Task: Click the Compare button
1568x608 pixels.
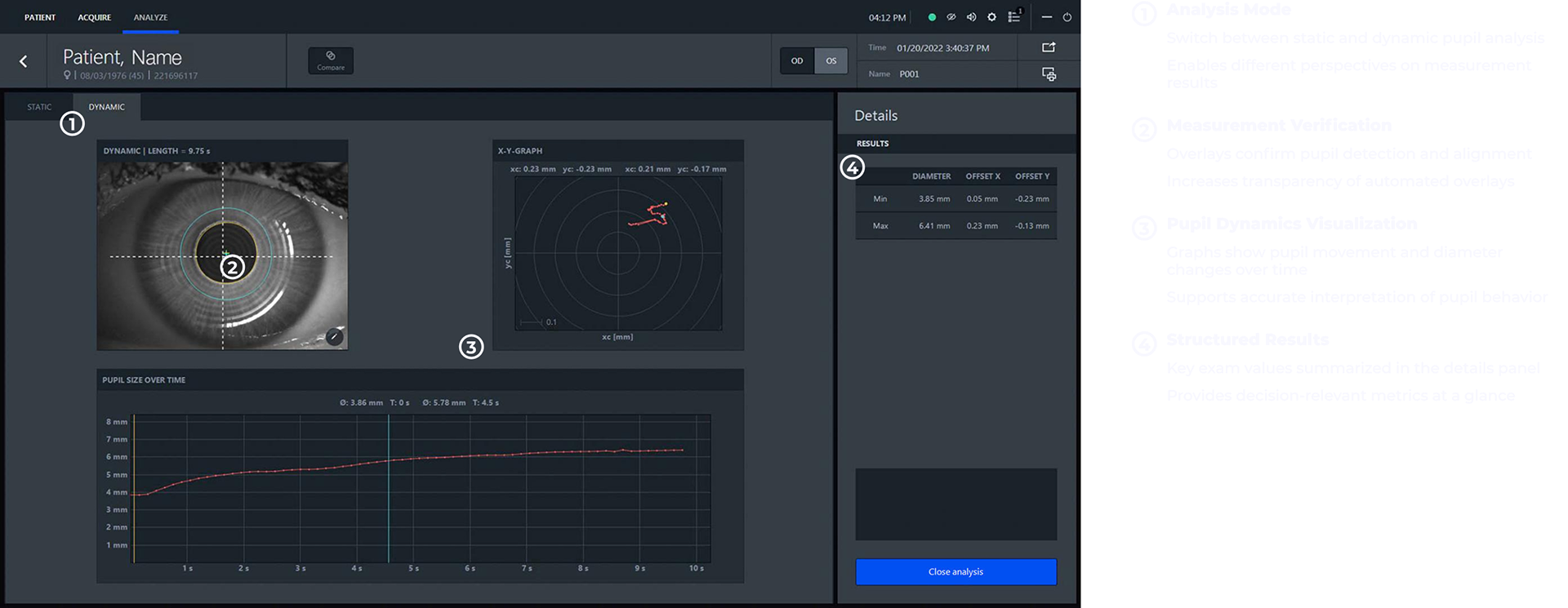Action: [331, 61]
